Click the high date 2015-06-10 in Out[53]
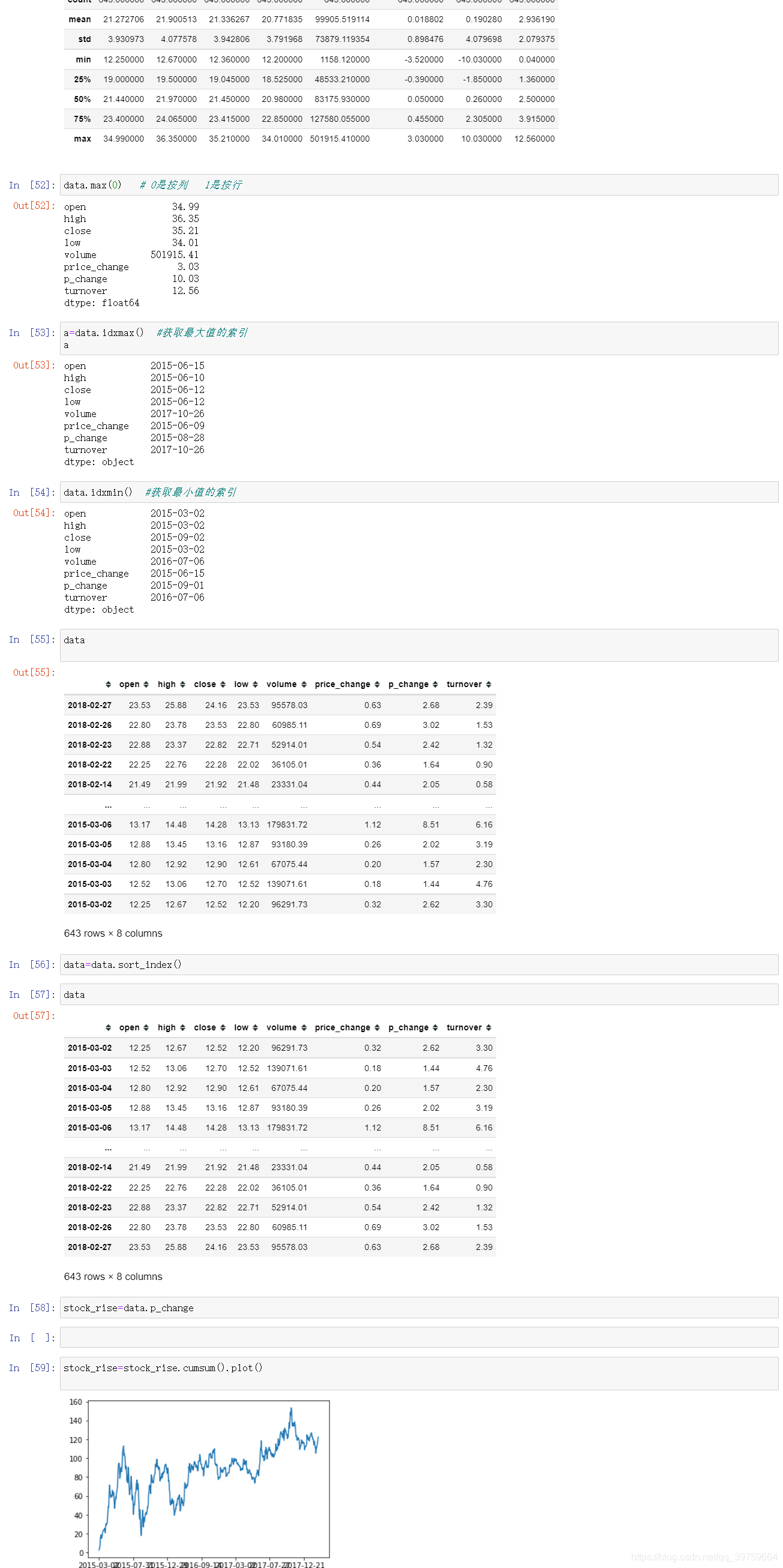Screen dimensions: 783x1568 point(178,377)
